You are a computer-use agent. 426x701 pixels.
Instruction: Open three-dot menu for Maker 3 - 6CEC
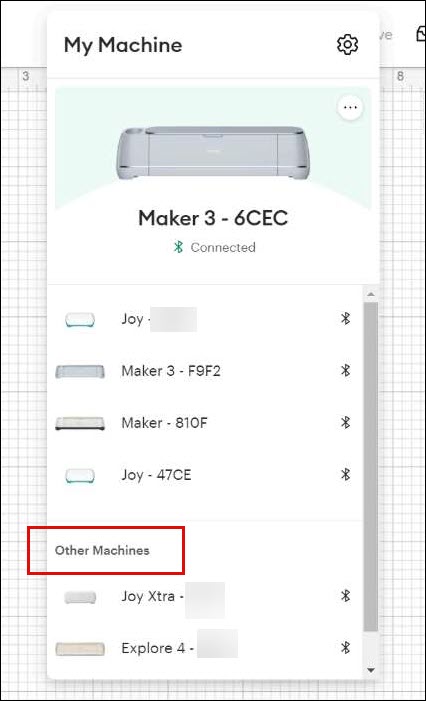[350, 108]
